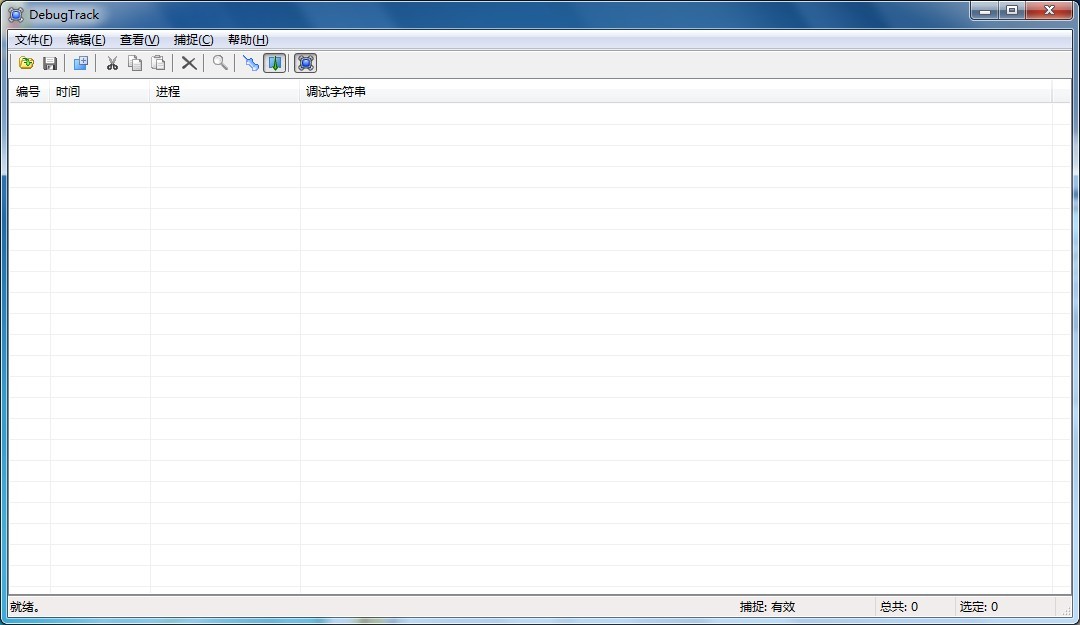The image size is (1080, 625).
Task: Open the 文件(F) menu
Action: pyautogui.click(x=33, y=40)
